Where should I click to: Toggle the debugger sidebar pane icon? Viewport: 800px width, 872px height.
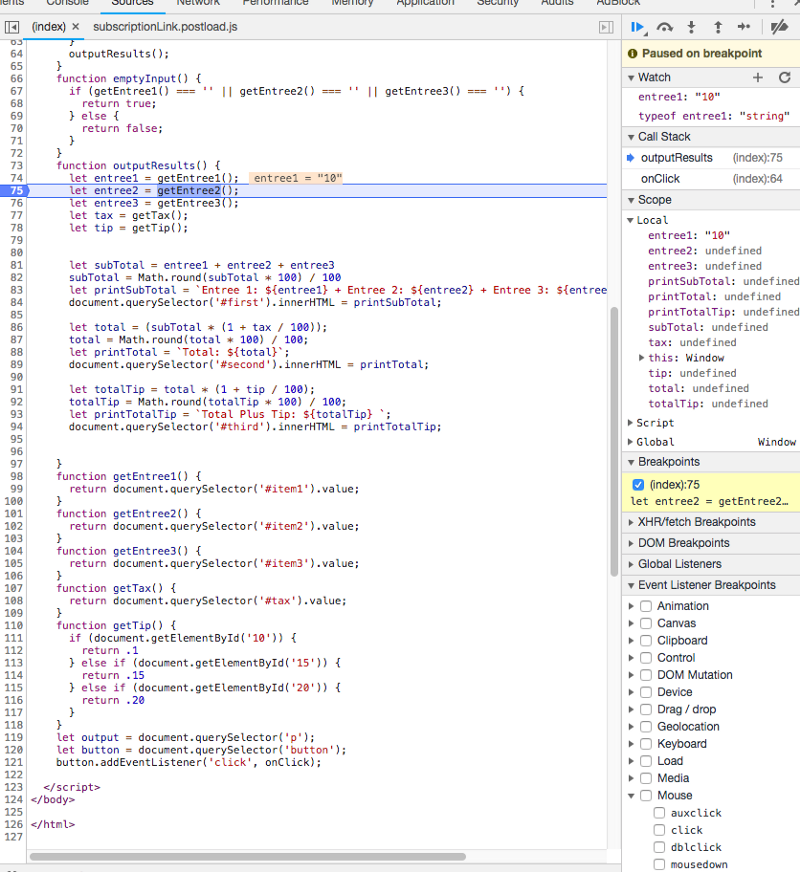(606, 26)
